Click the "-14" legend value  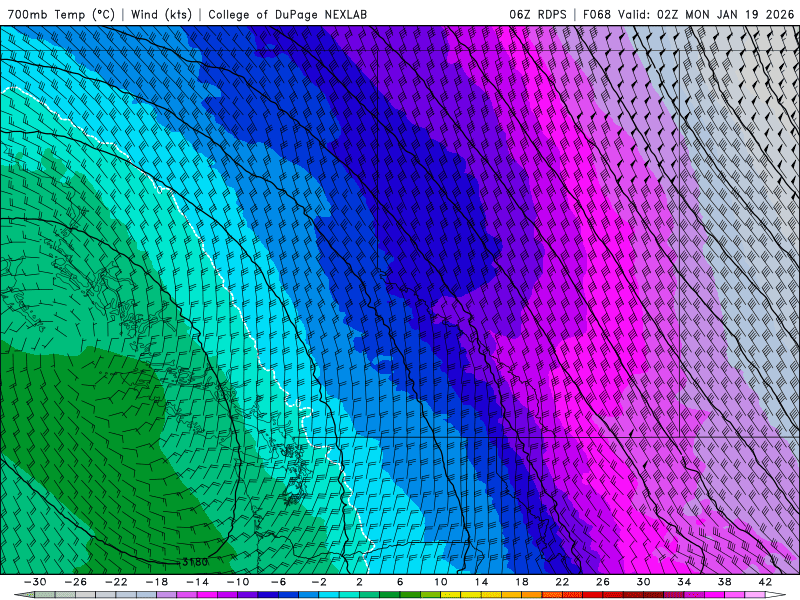197,582
